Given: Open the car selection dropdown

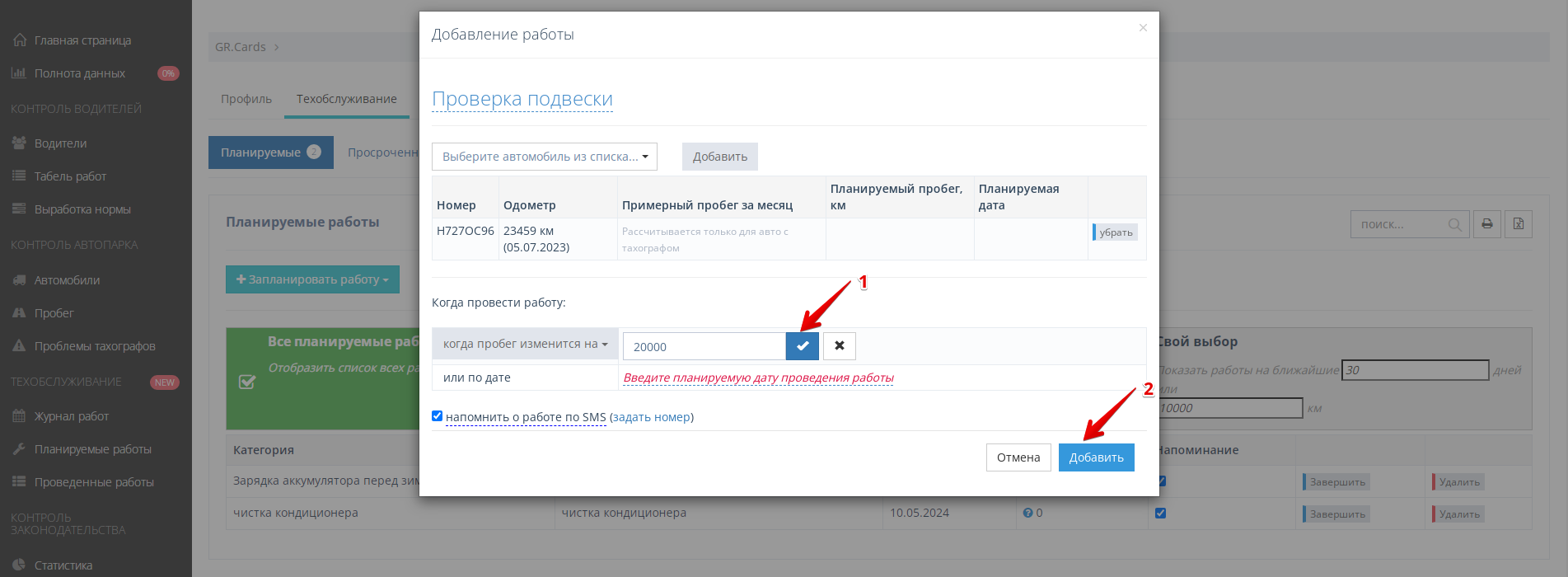Looking at the screenshot, I should [544, 157].
